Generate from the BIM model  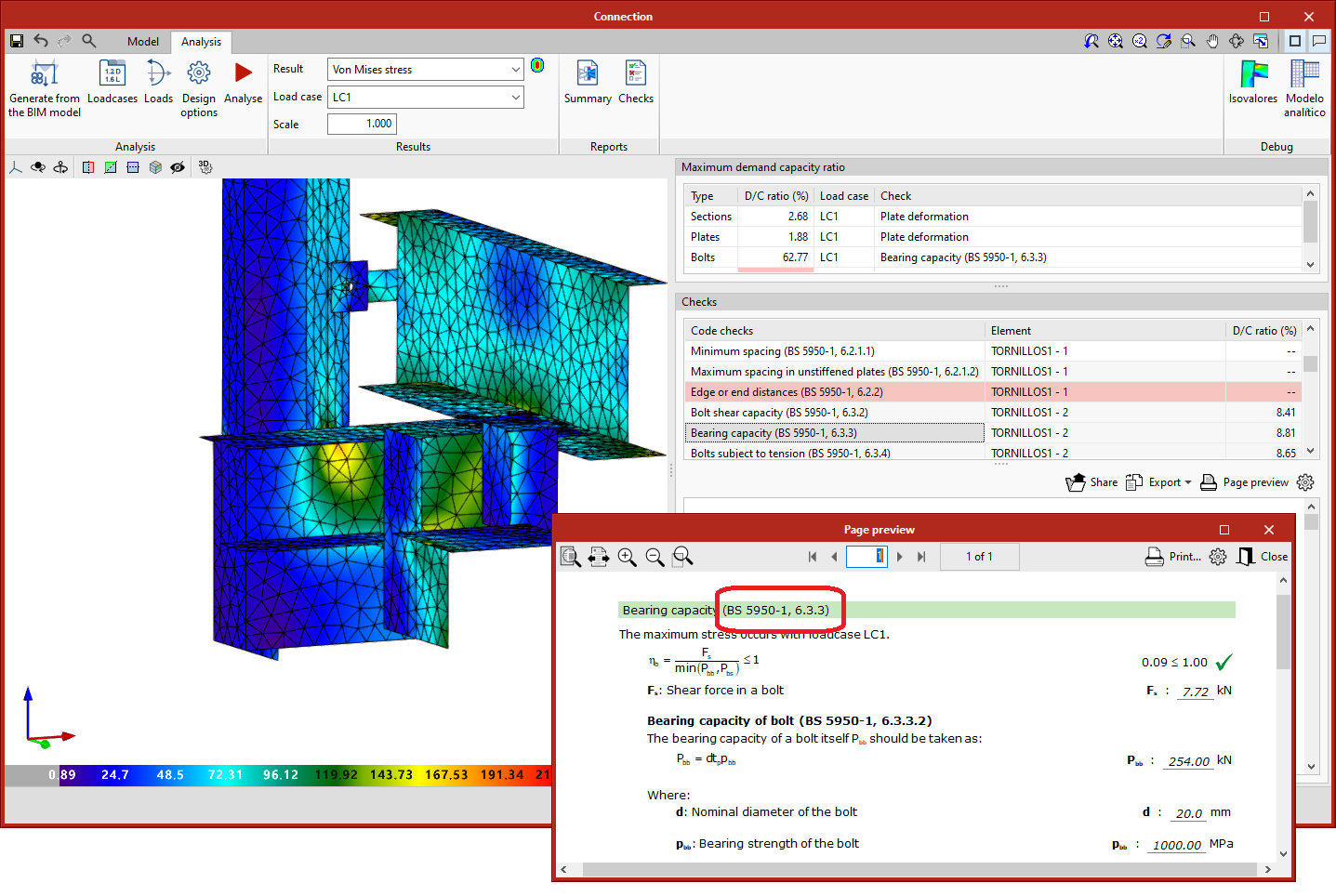(x=45, y=89)
